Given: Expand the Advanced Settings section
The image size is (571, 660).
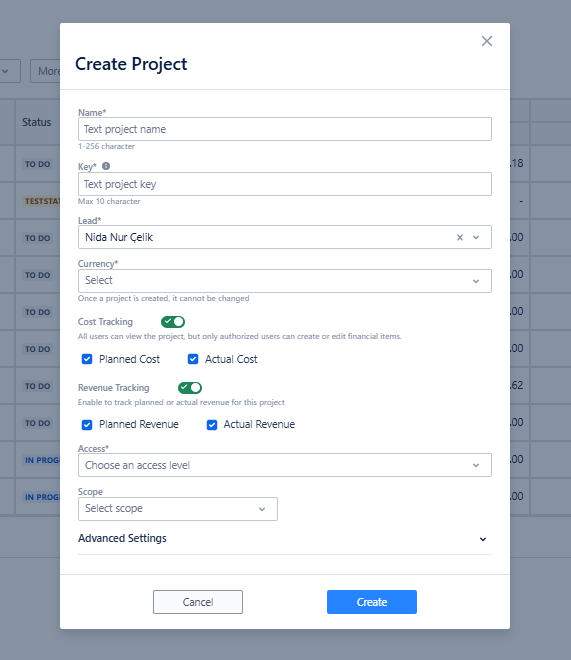Looking at the screenshot, I should point(285,539).
